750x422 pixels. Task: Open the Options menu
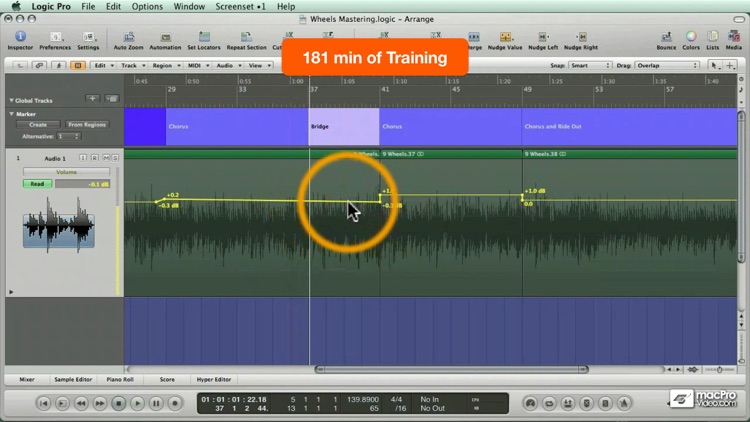(147, 6)
